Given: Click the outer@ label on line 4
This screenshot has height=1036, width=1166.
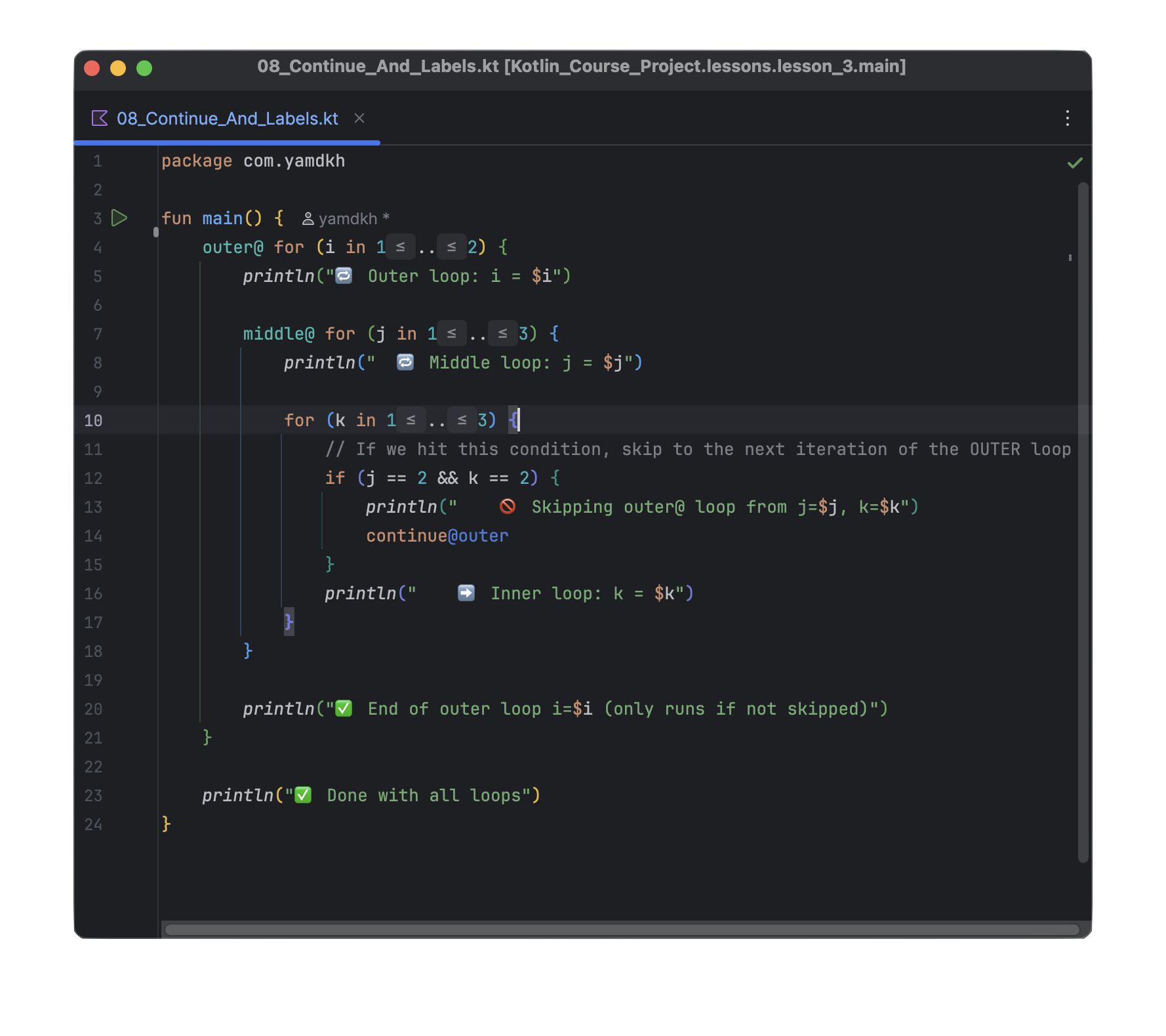Looking at the screenshot, I should coord(233,247).
